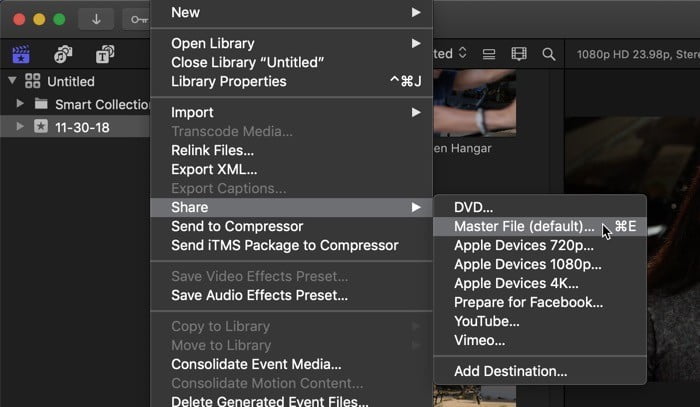The image size is (700, 407).
Task: Show the Photos and Audio sidebar
Action: point(63,54)
